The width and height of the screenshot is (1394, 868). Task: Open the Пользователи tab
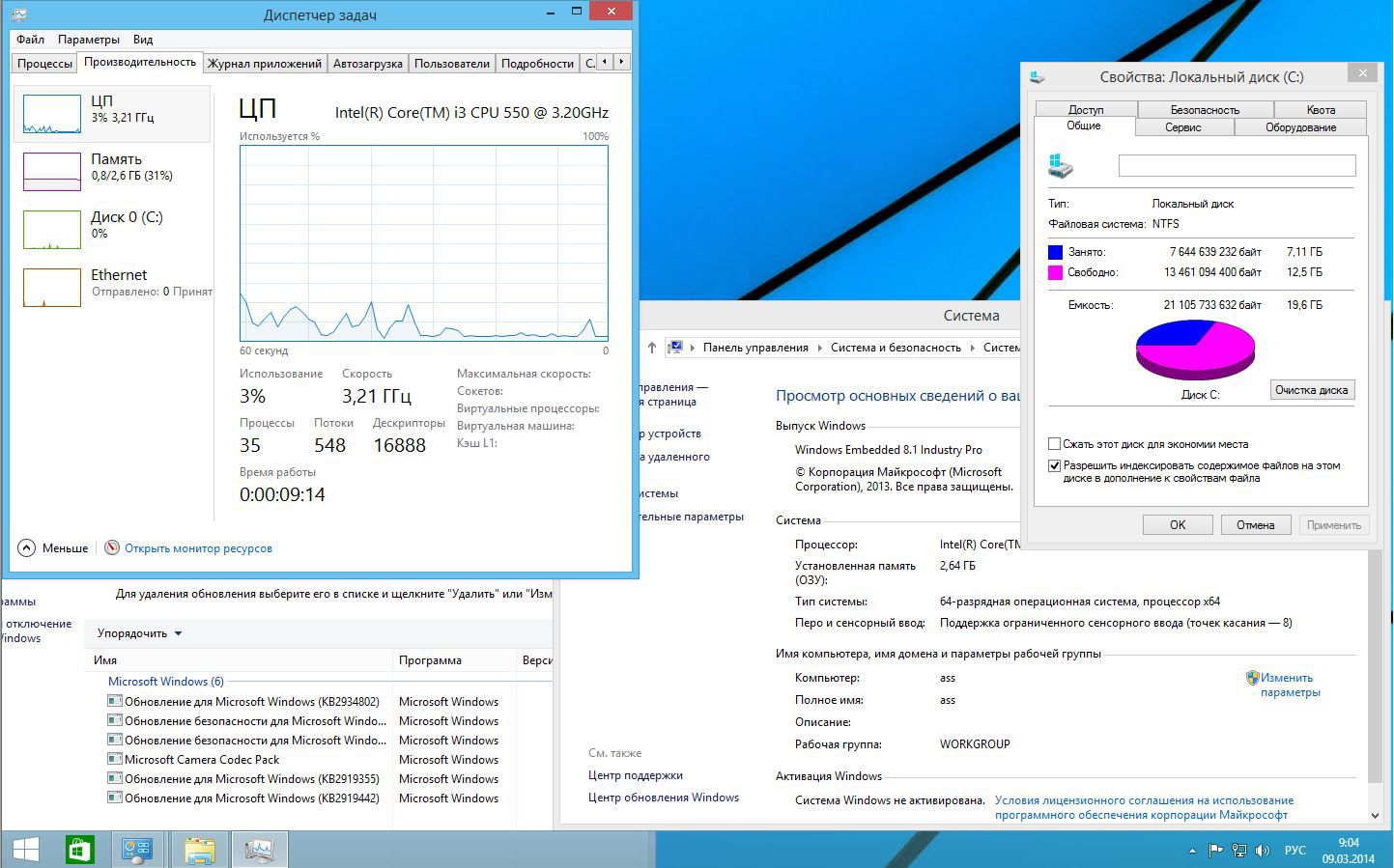[452, 63]
